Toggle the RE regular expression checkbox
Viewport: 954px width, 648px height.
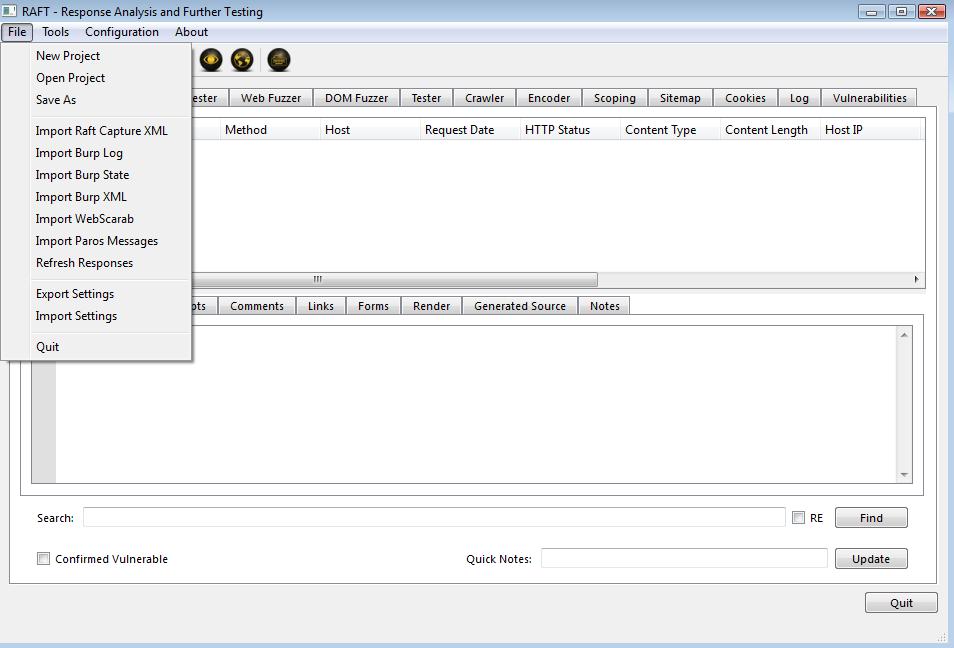click(x=798, y=517)
